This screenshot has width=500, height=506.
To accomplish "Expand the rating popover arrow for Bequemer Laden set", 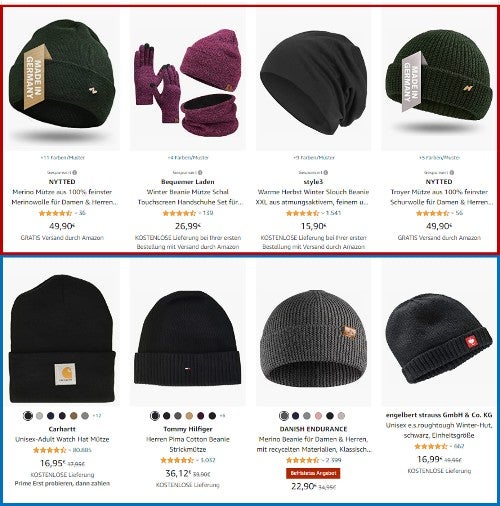I will [200, 213].
